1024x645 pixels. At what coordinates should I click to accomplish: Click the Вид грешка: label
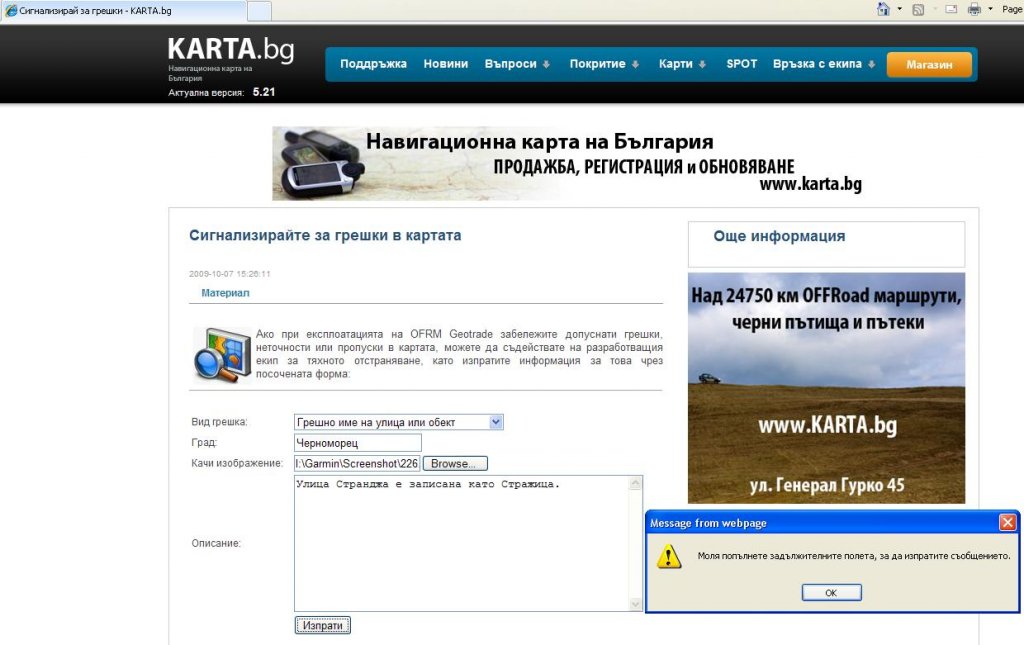[x=219, y=422]
